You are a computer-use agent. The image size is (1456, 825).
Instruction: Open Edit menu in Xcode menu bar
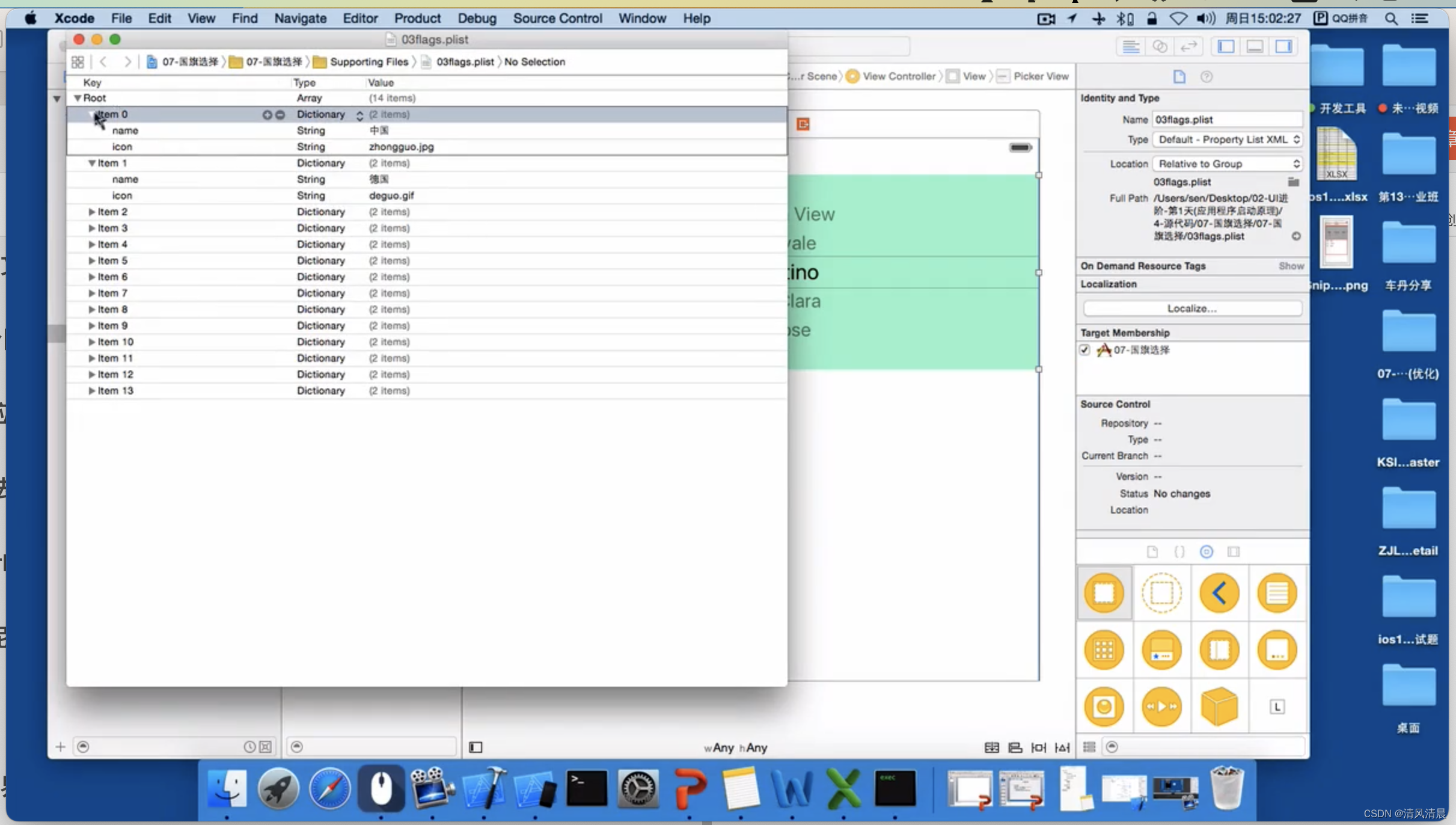pos(159,17)
